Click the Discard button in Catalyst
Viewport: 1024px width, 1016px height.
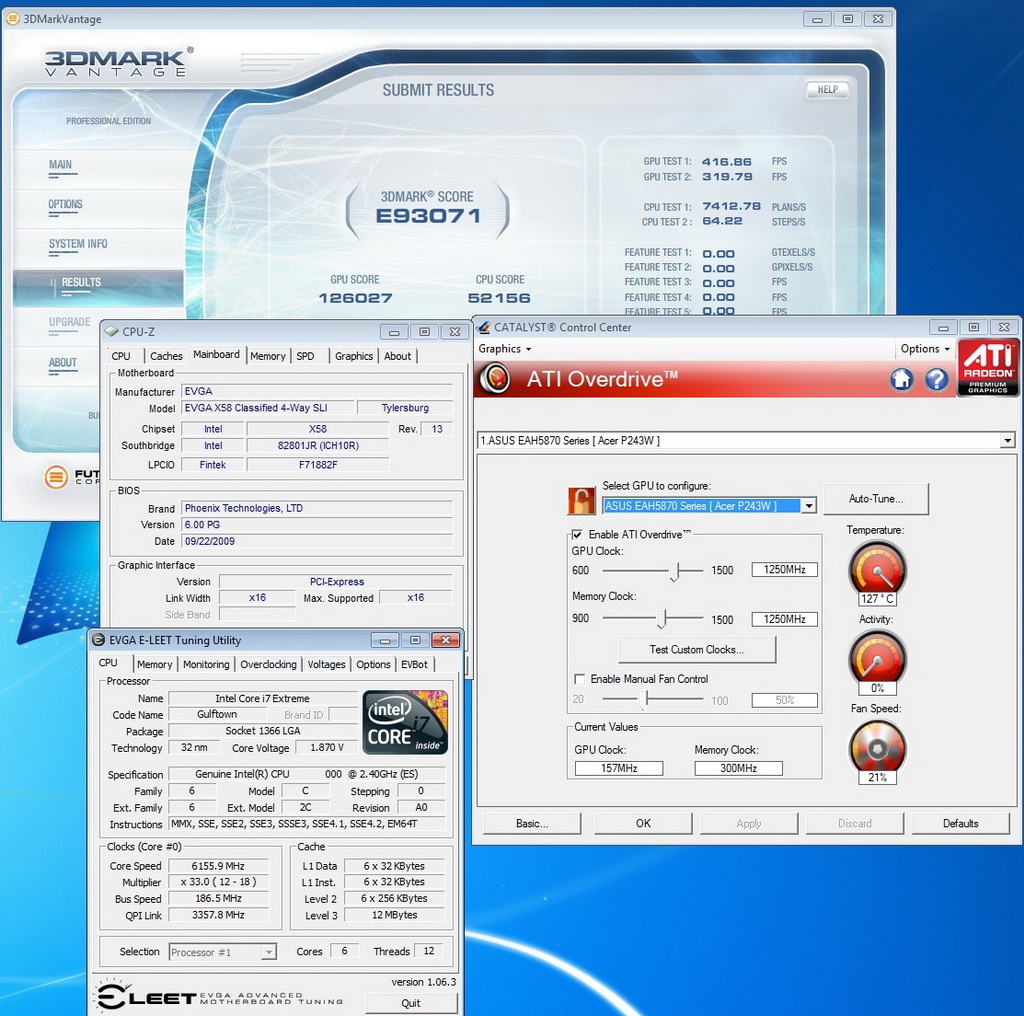coord(855,823)
